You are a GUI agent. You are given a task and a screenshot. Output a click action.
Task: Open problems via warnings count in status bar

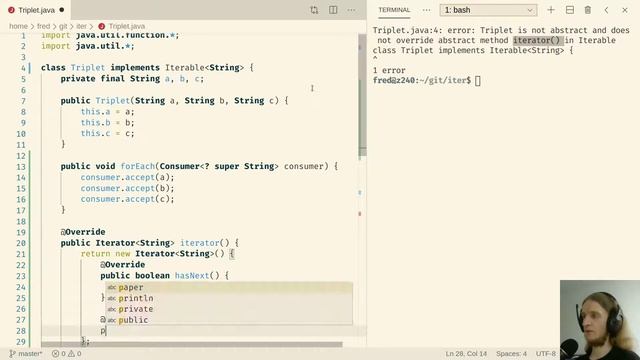pos(75,353)
